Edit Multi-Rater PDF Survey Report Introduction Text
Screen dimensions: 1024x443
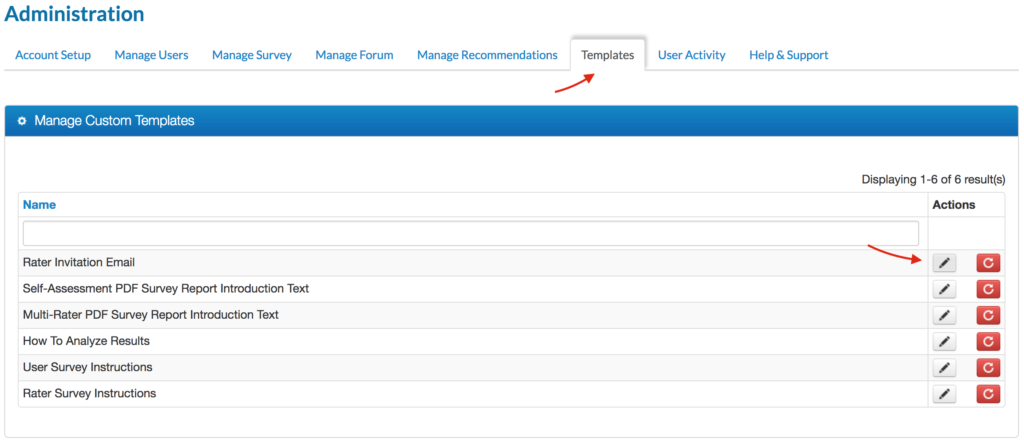point(944,315)
